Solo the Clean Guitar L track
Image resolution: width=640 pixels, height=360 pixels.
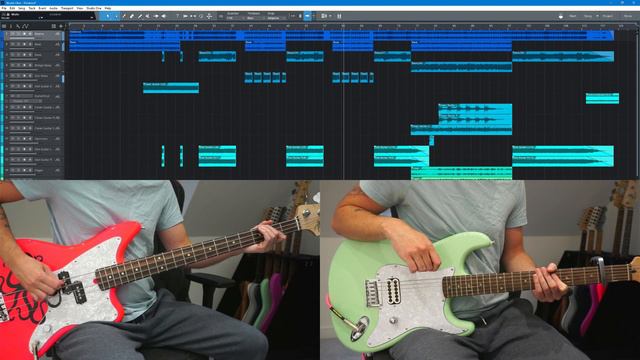[17, 107]
